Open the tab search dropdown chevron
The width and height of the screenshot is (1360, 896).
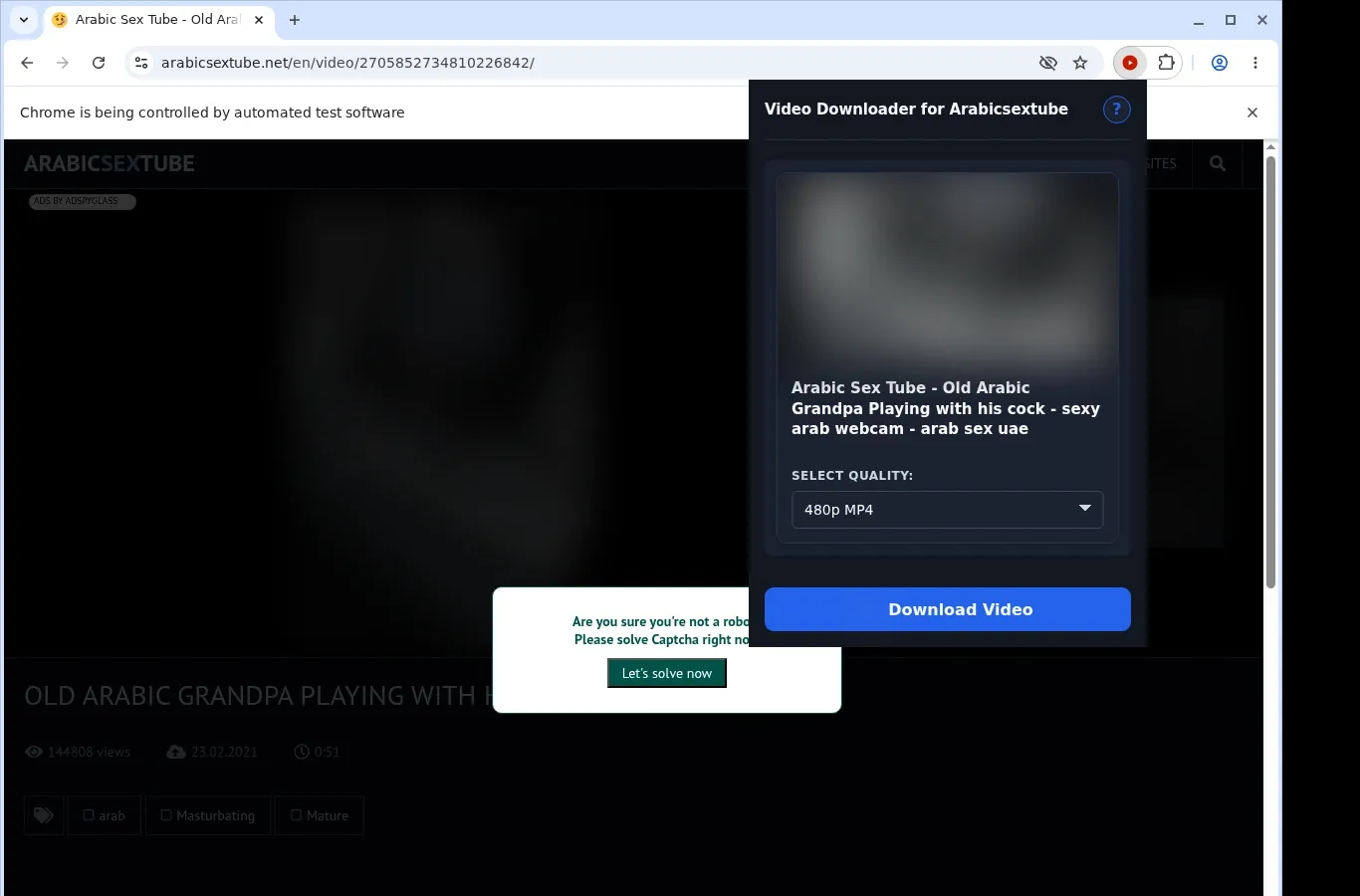24,20
